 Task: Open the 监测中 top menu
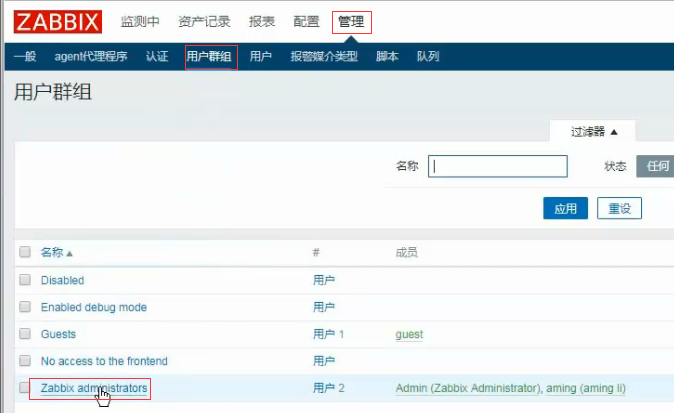click(140, 21)
